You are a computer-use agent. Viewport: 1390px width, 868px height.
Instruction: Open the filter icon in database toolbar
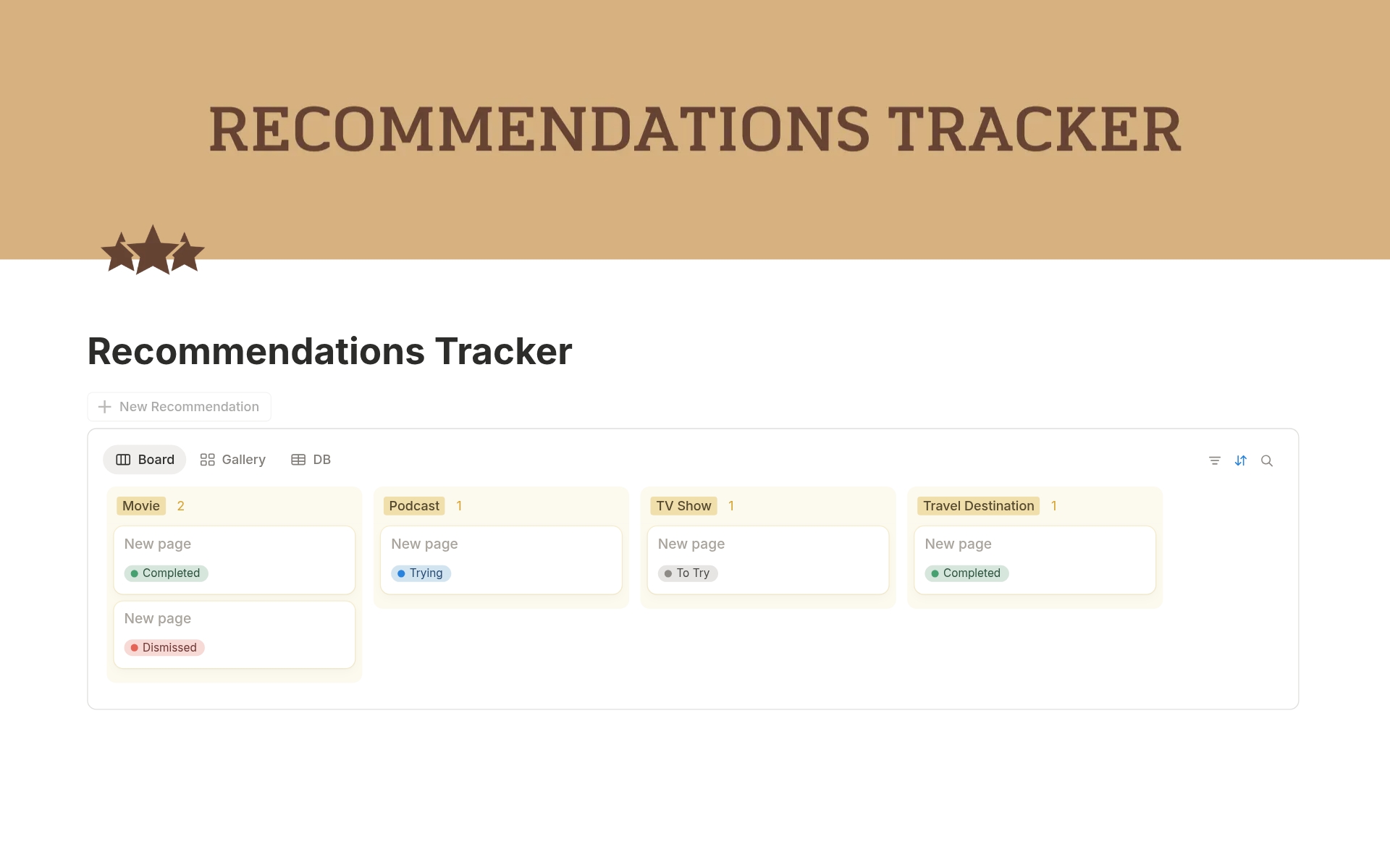tap(1215, 460)
